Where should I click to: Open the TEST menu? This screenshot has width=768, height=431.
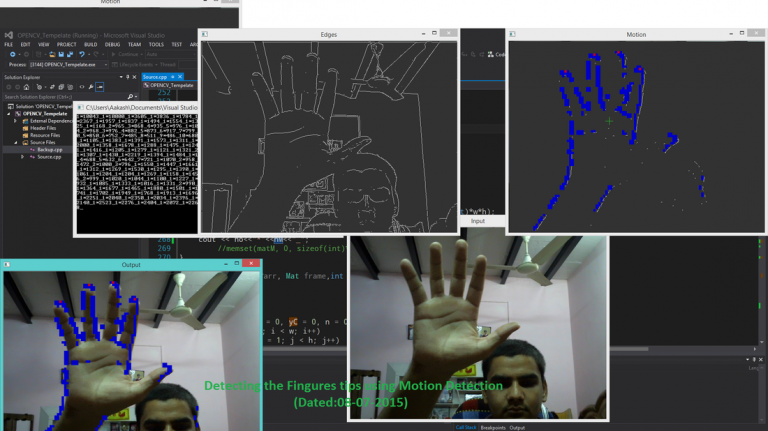click(177, 45)
